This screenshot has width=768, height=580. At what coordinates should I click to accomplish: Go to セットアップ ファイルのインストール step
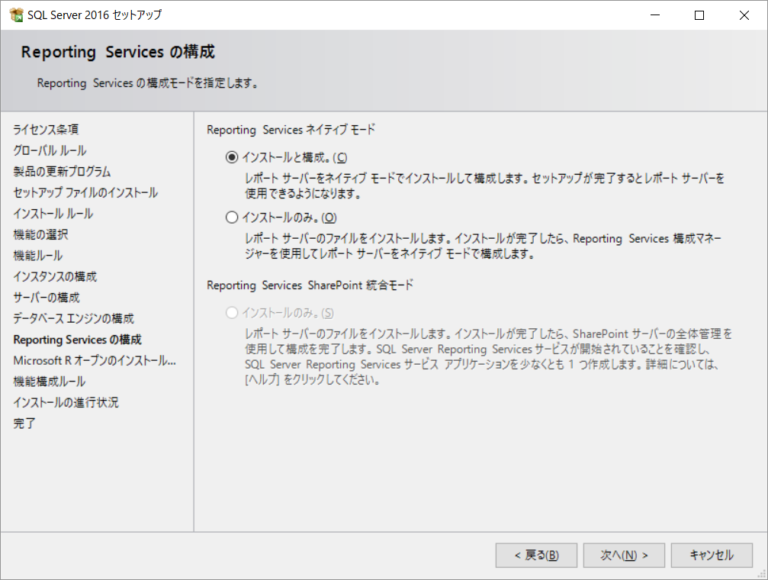[85, 192]
